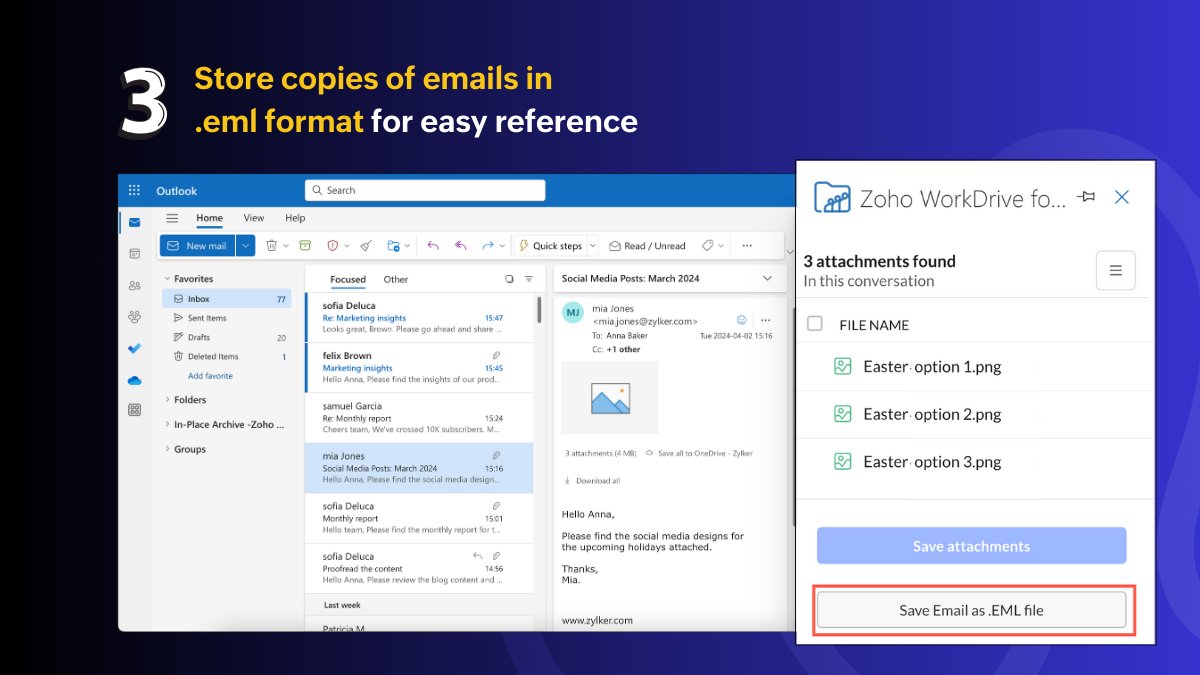
Task: Open Categorize dropdown arrow
Action: [x=721, y=246]
